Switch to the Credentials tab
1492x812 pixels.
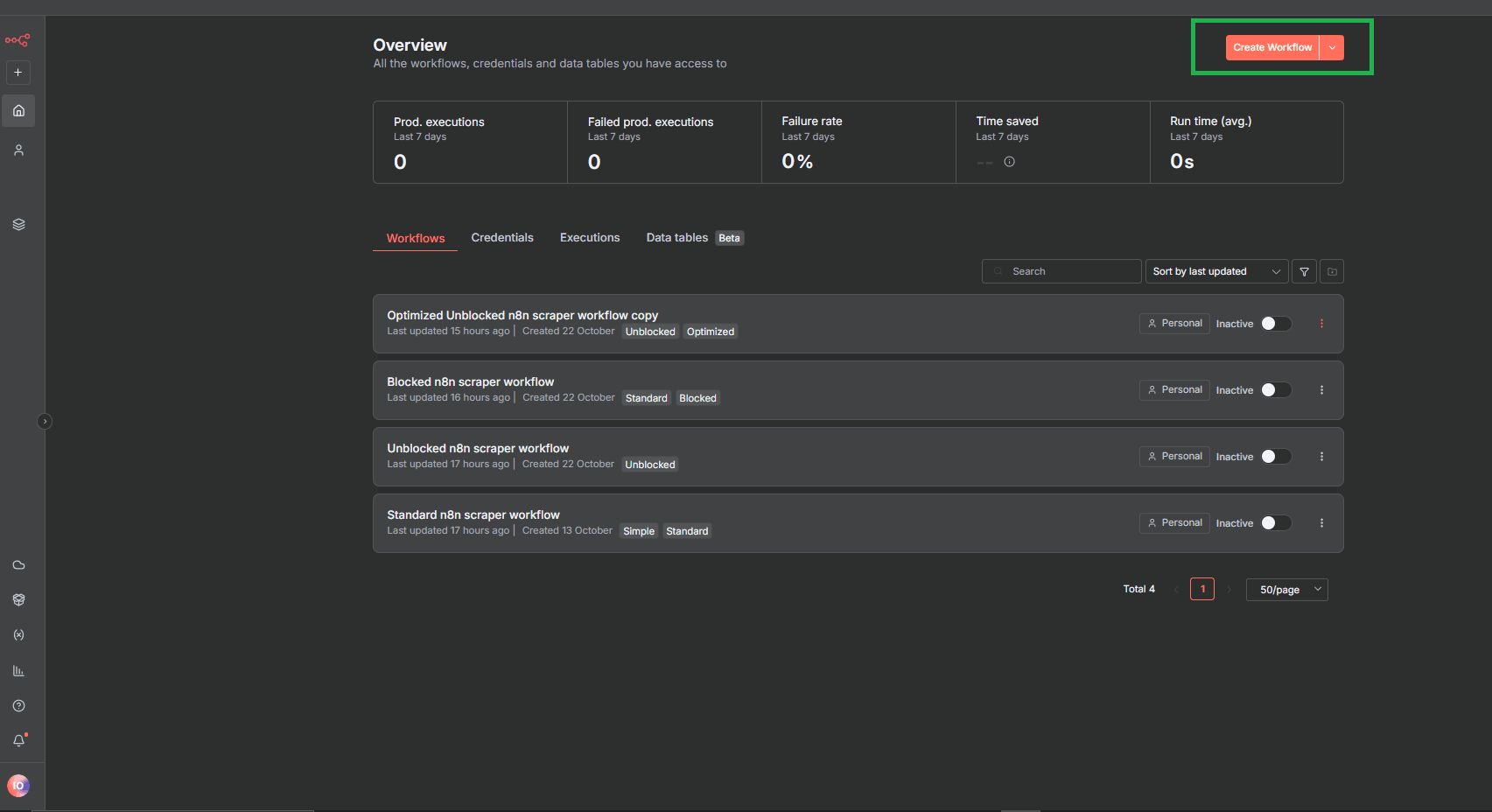pos(502,238)
